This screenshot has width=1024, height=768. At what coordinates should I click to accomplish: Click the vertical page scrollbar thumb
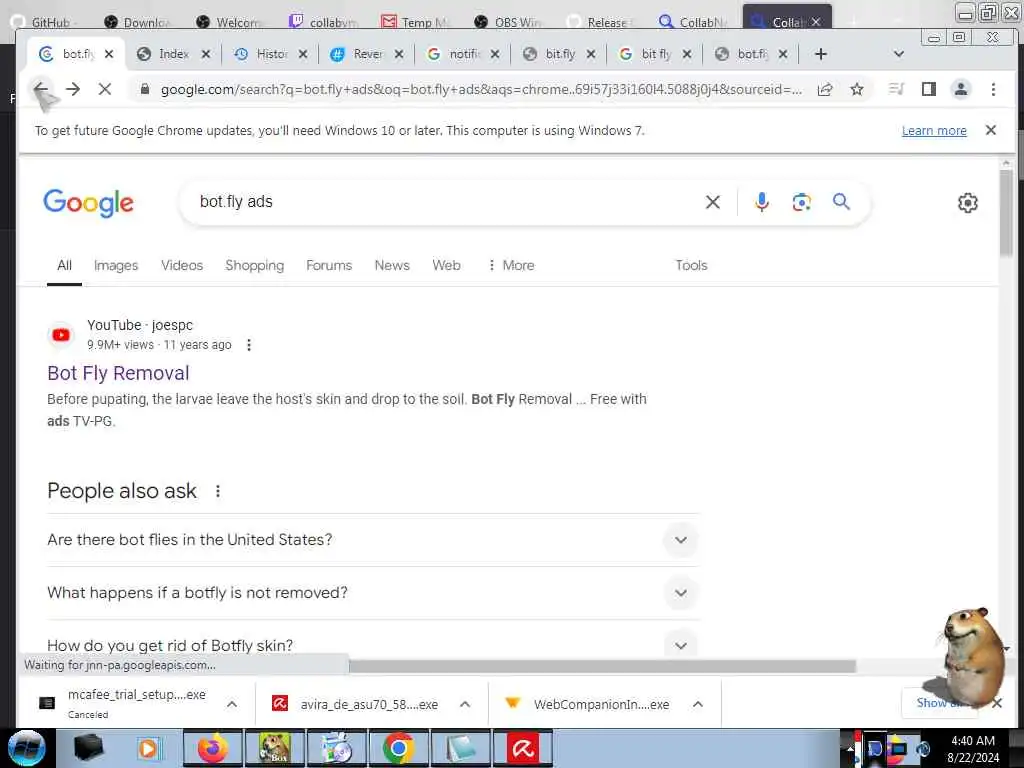point(1006,213)
